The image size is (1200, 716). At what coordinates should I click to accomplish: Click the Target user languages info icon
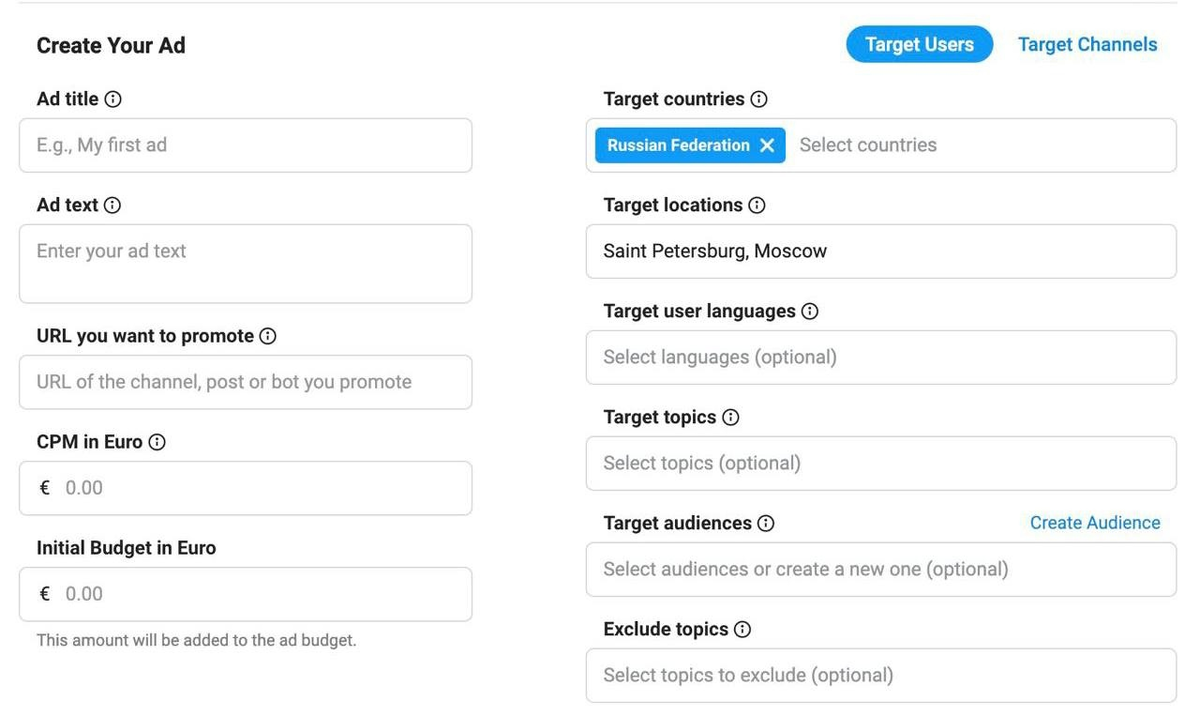tap(810, 311)
